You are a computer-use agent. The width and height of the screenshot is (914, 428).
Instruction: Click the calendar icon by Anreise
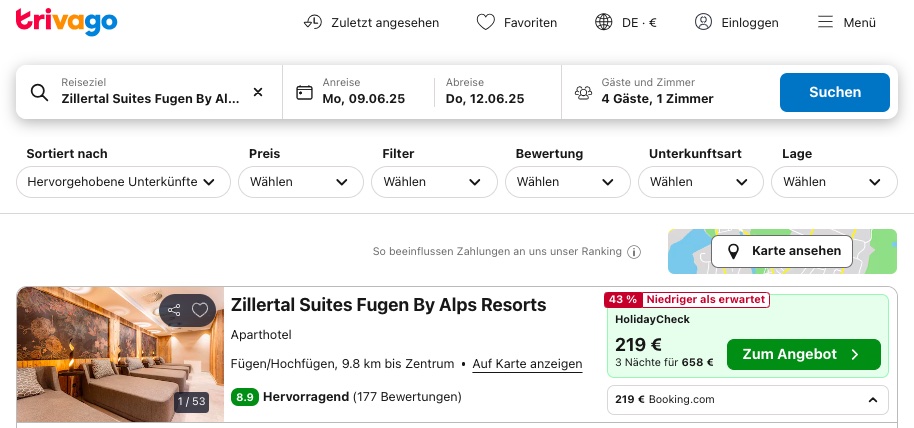304,92
